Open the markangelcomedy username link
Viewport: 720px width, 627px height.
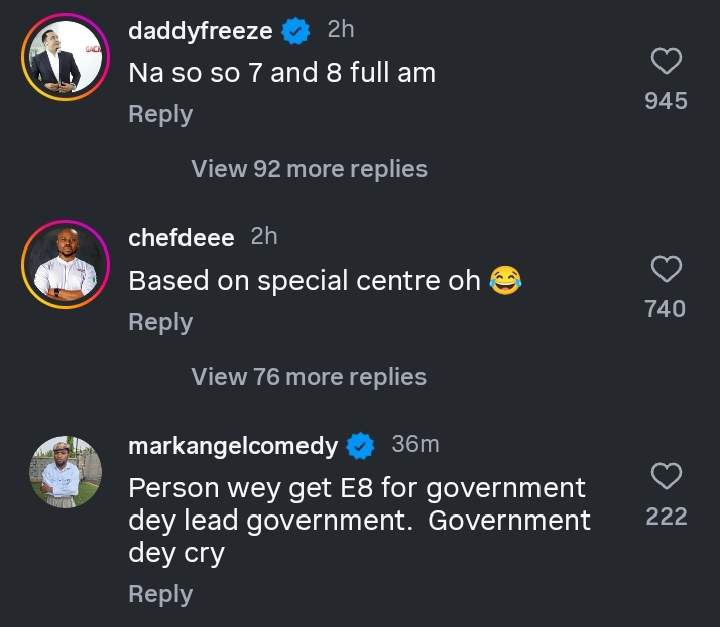(233, 446)
